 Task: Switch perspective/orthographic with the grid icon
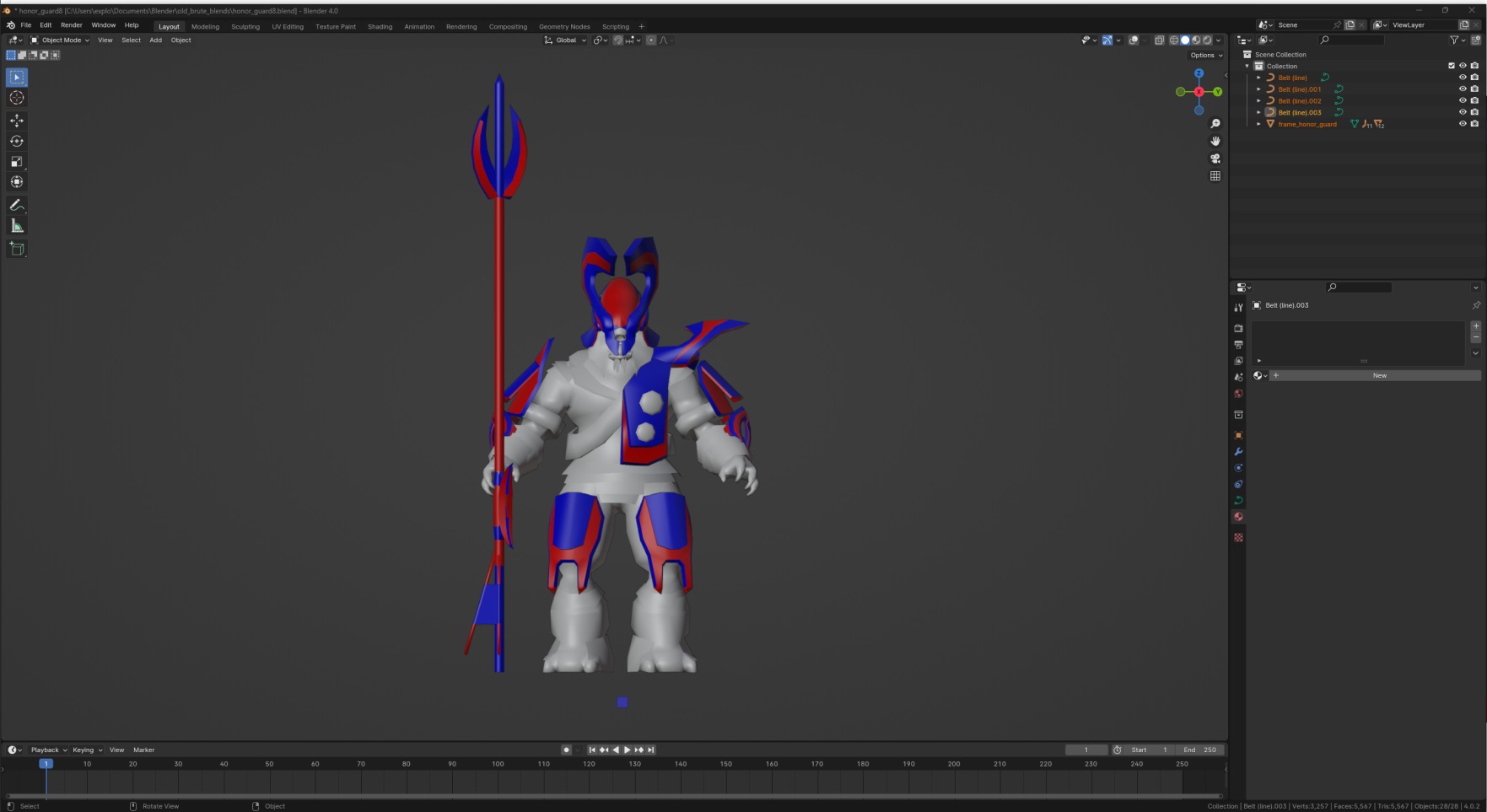coord(1215,176)
